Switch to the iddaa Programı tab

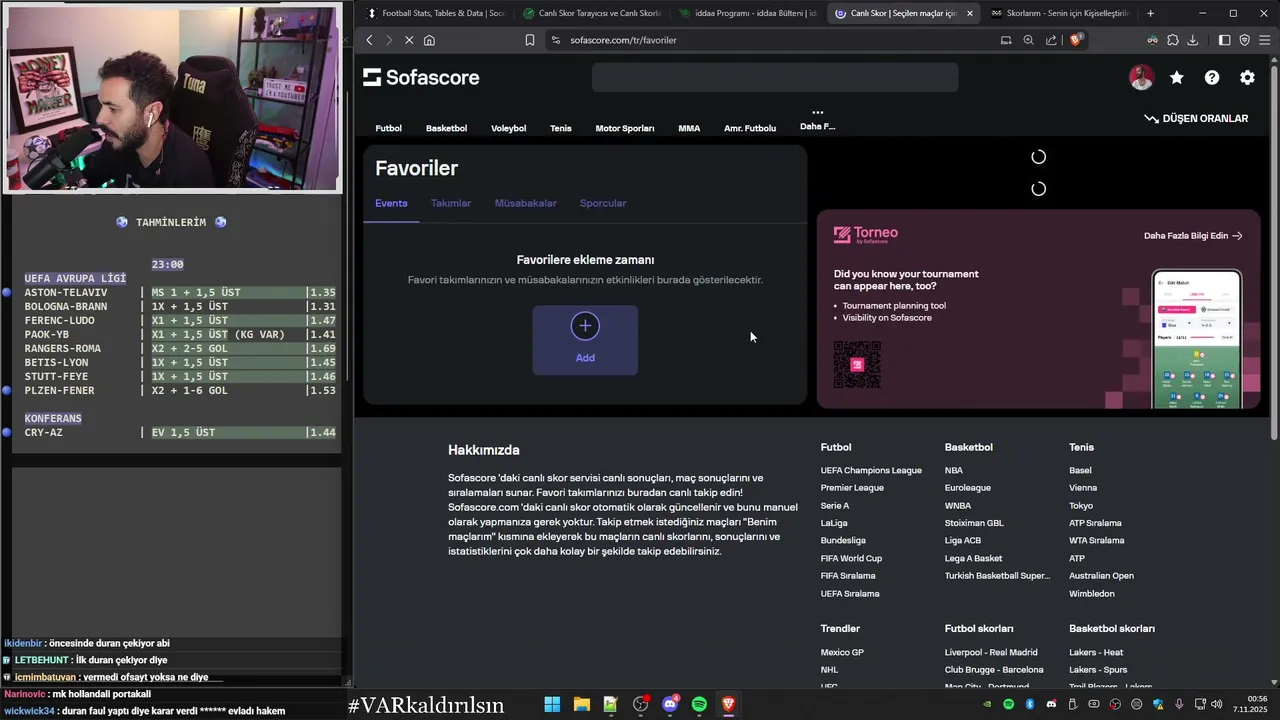tap(748, 13)
